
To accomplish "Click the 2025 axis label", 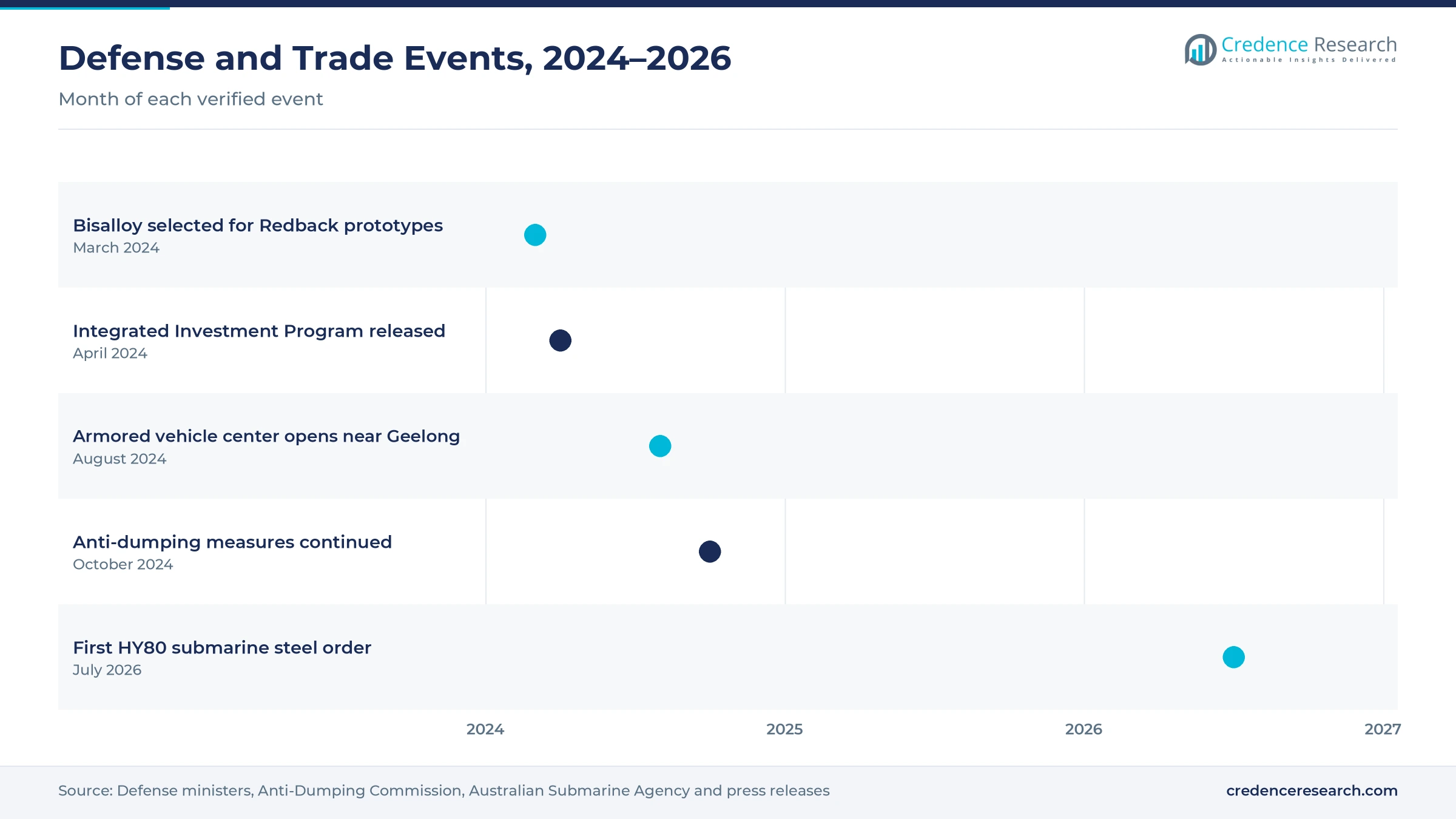I will click(x=784, y=729).
